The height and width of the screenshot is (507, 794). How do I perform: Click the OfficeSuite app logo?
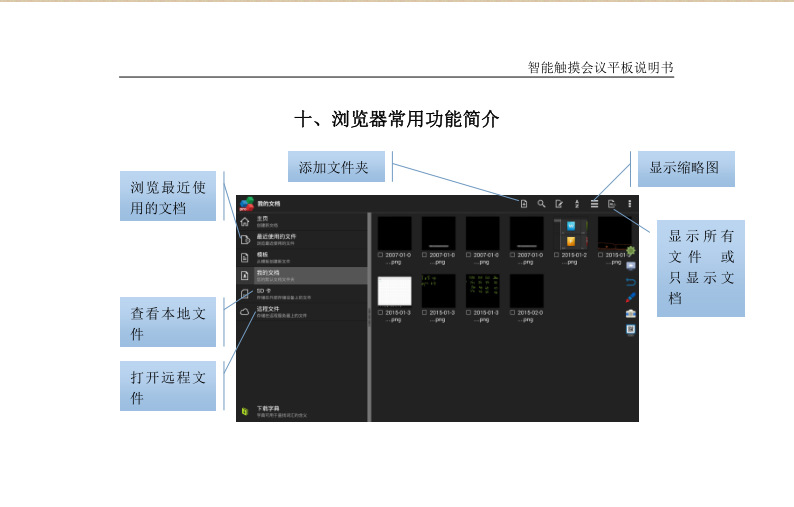point(247,204)
